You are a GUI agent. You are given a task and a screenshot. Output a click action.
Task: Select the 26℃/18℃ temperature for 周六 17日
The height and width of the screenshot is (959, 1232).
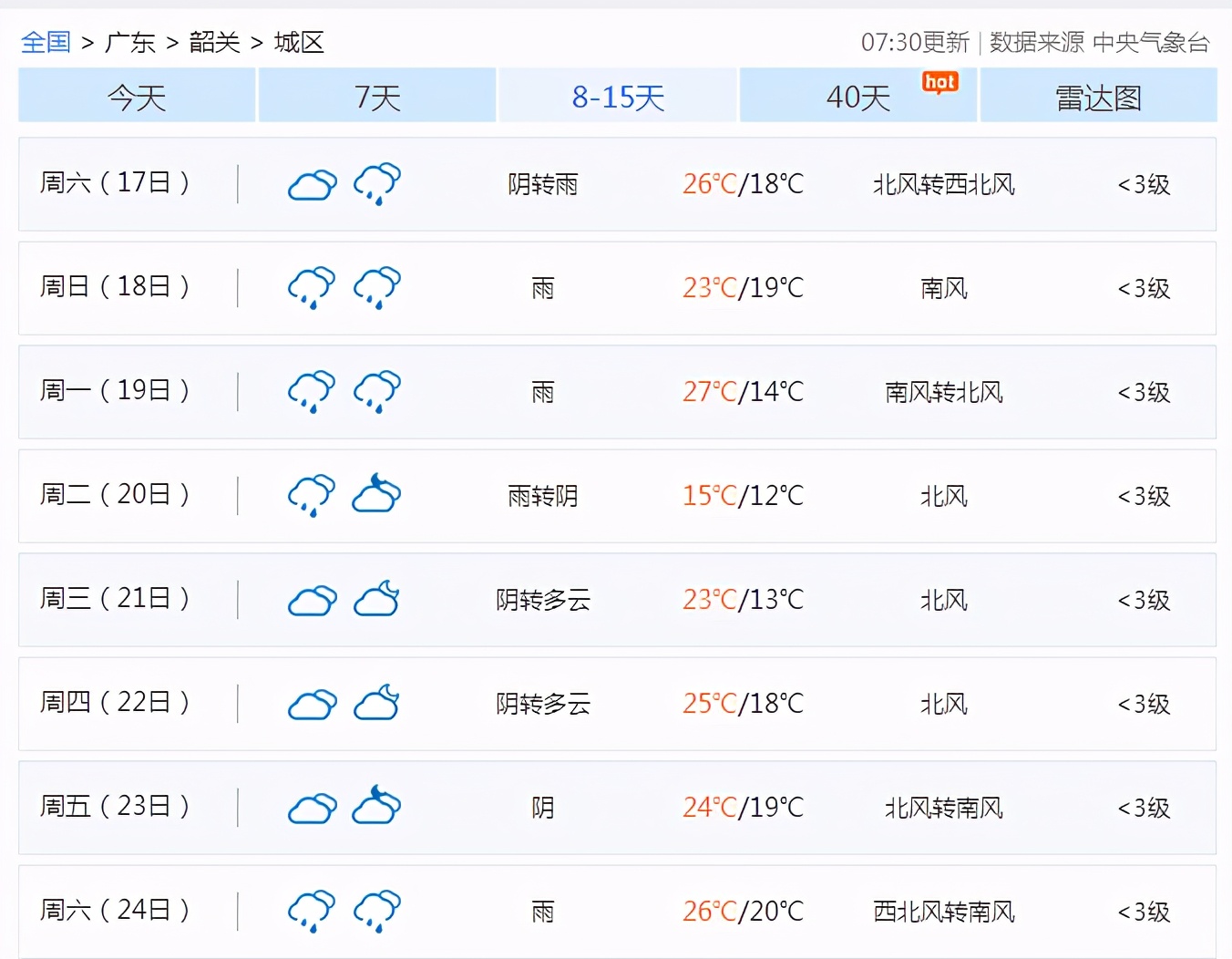pyautogui.click(x=744, y=184)
